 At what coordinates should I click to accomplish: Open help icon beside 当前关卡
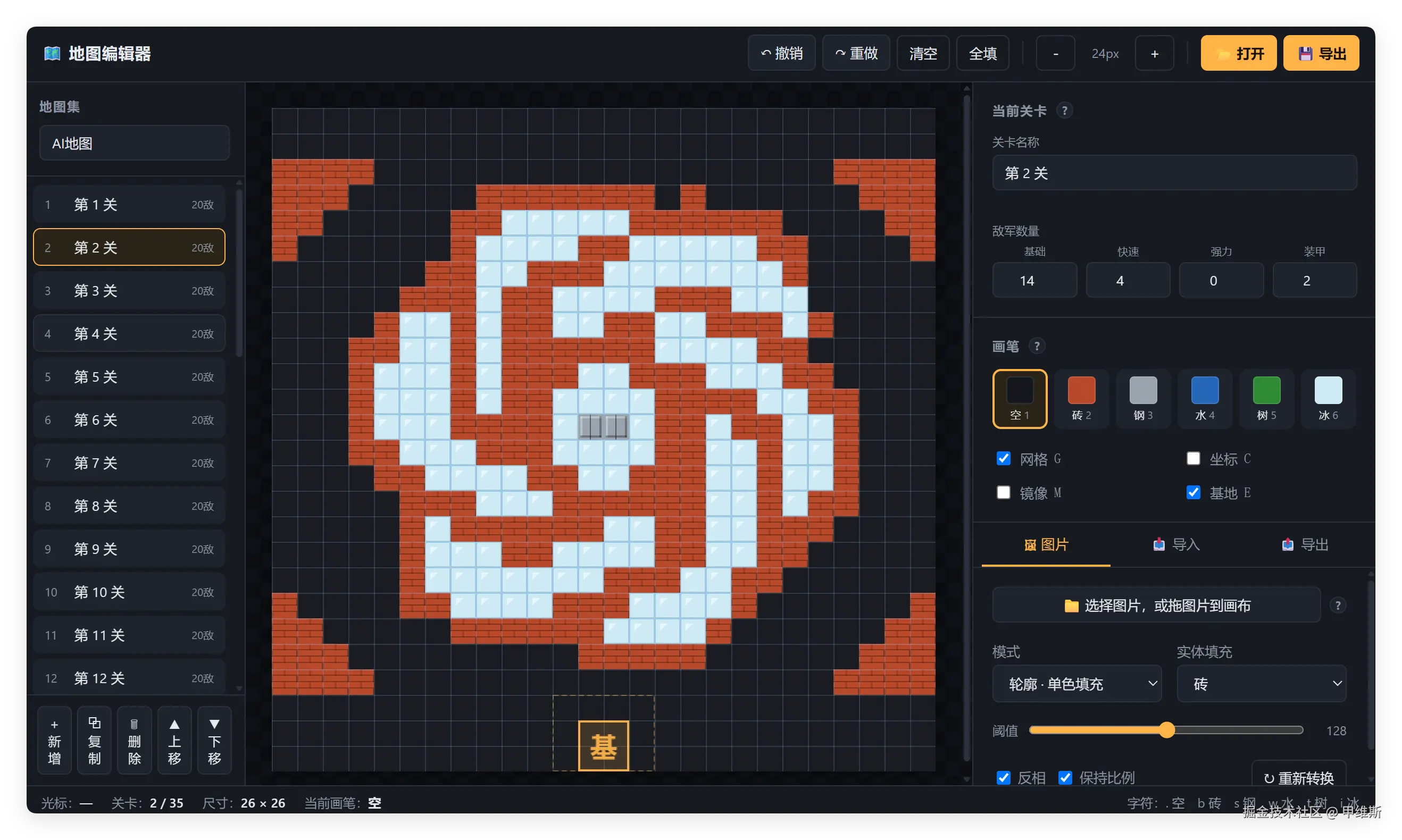pos(1064,111)
